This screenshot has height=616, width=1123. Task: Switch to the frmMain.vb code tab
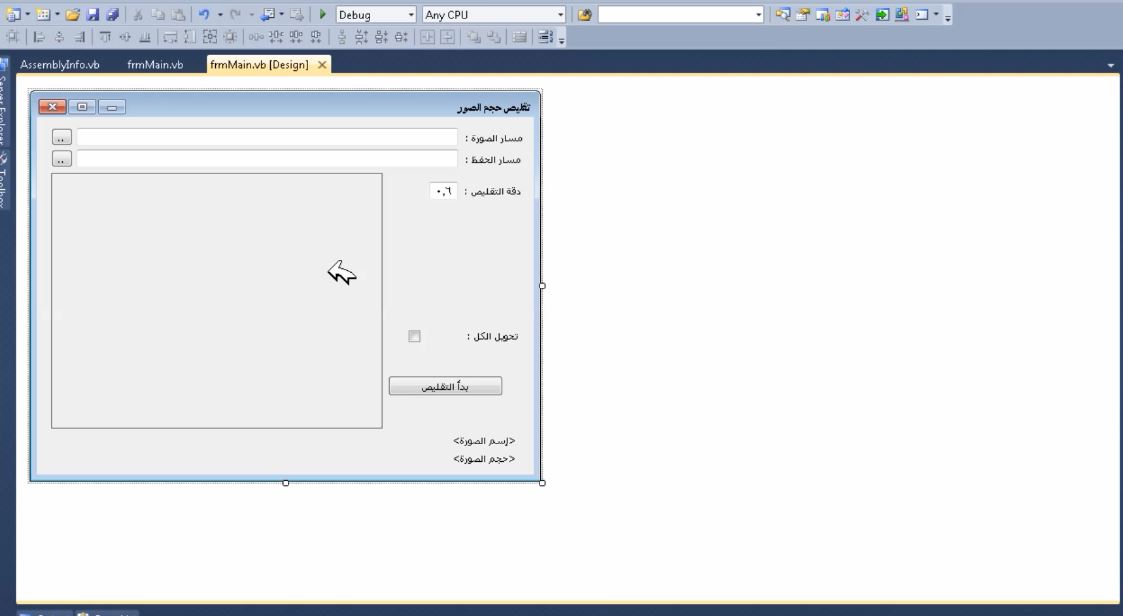point(155,65)
